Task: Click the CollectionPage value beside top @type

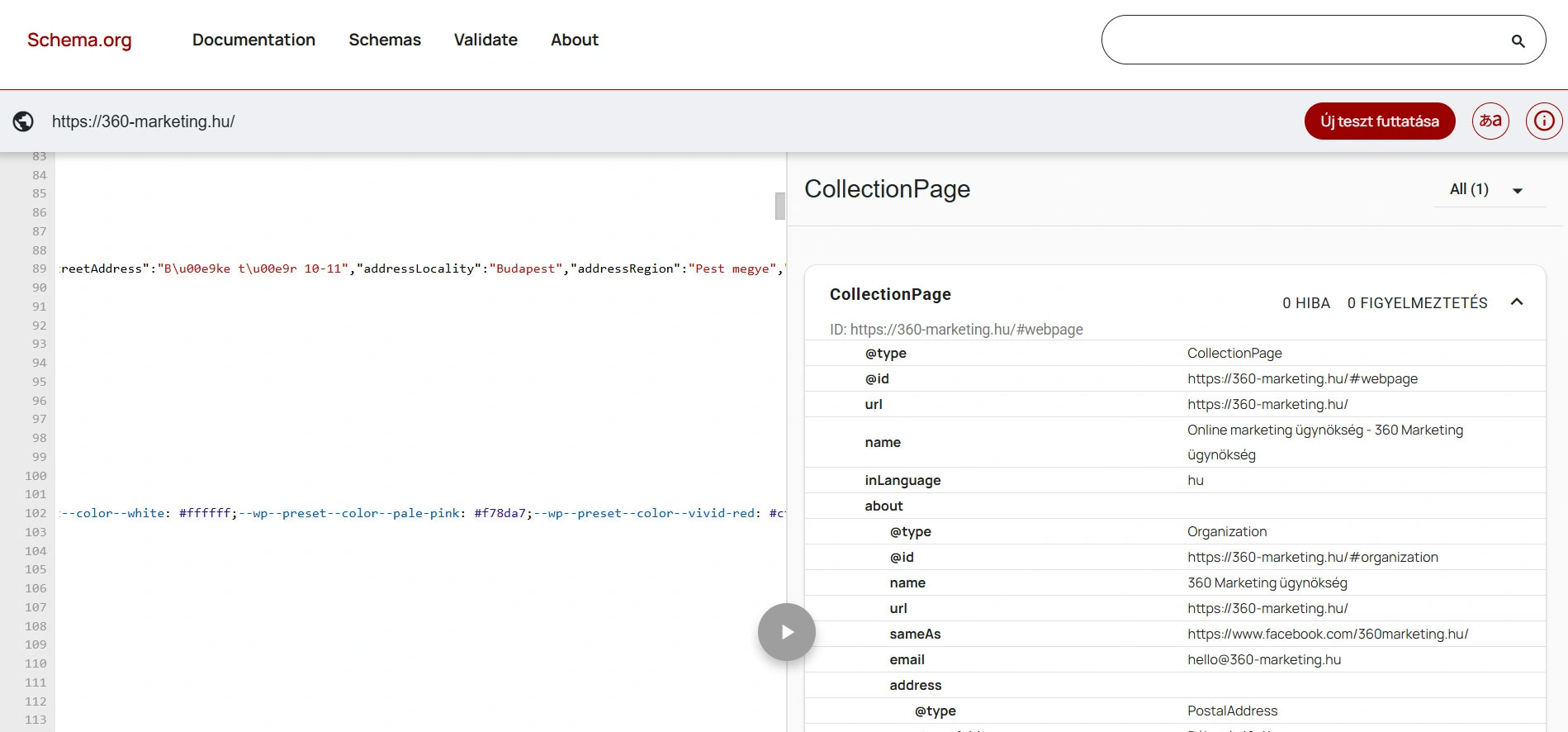Action: point(1234,353)
